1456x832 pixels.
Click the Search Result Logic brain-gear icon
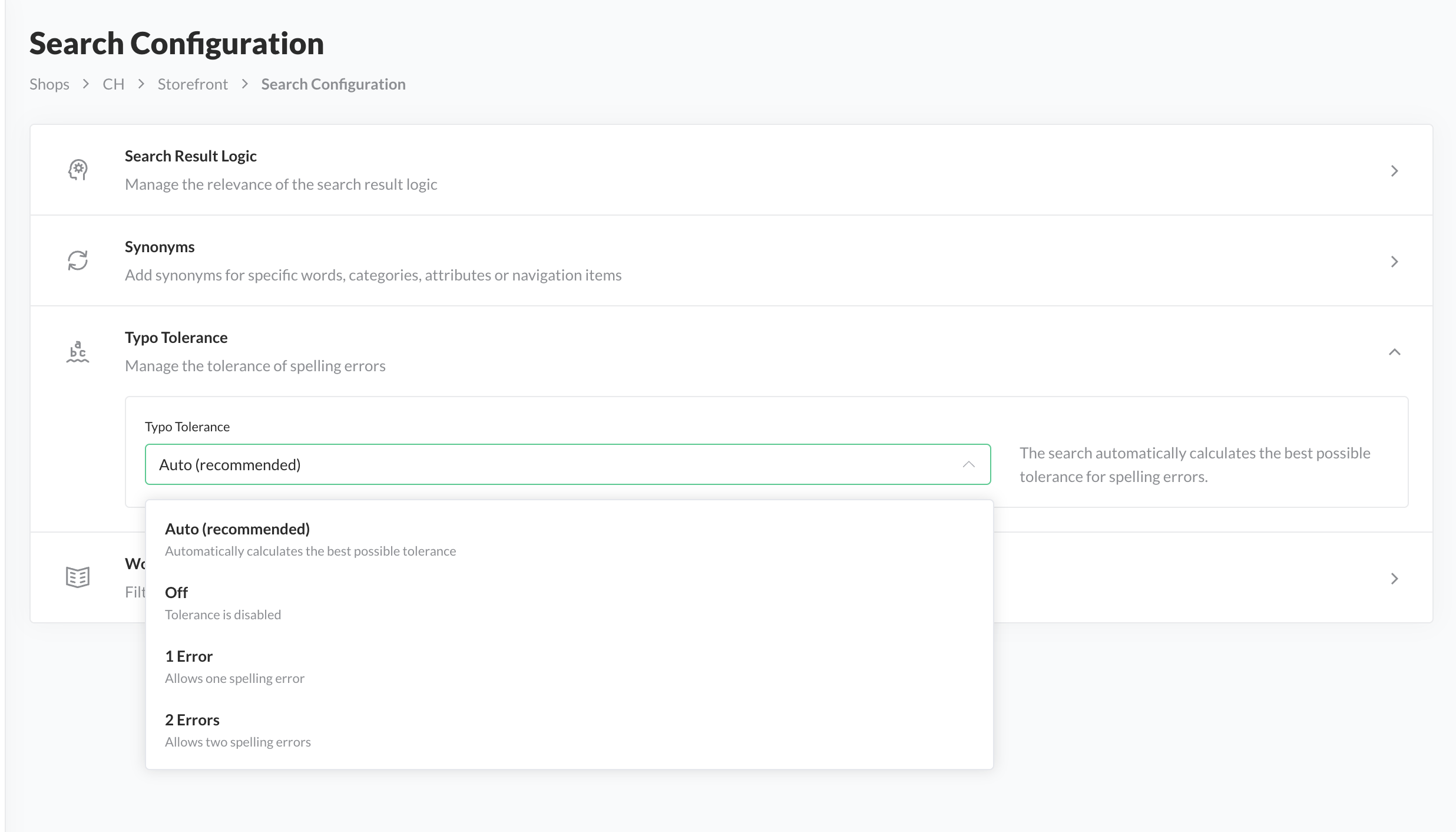(78, 170)
